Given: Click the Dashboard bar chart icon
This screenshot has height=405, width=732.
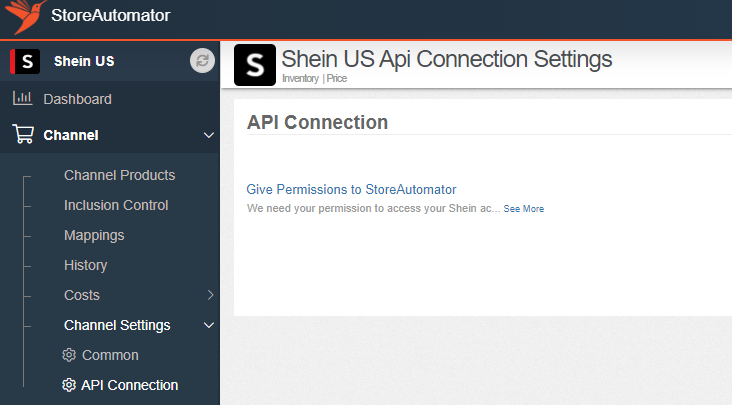Looking at the screenshot, I should pyautogui.click(x=22, y=98).
